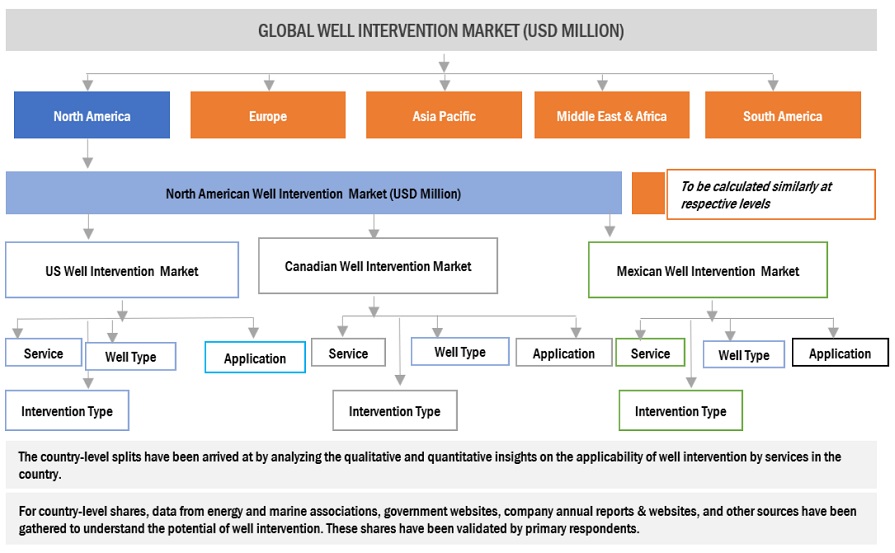Select the Service box under Mexican market

[x=650, y=353]
